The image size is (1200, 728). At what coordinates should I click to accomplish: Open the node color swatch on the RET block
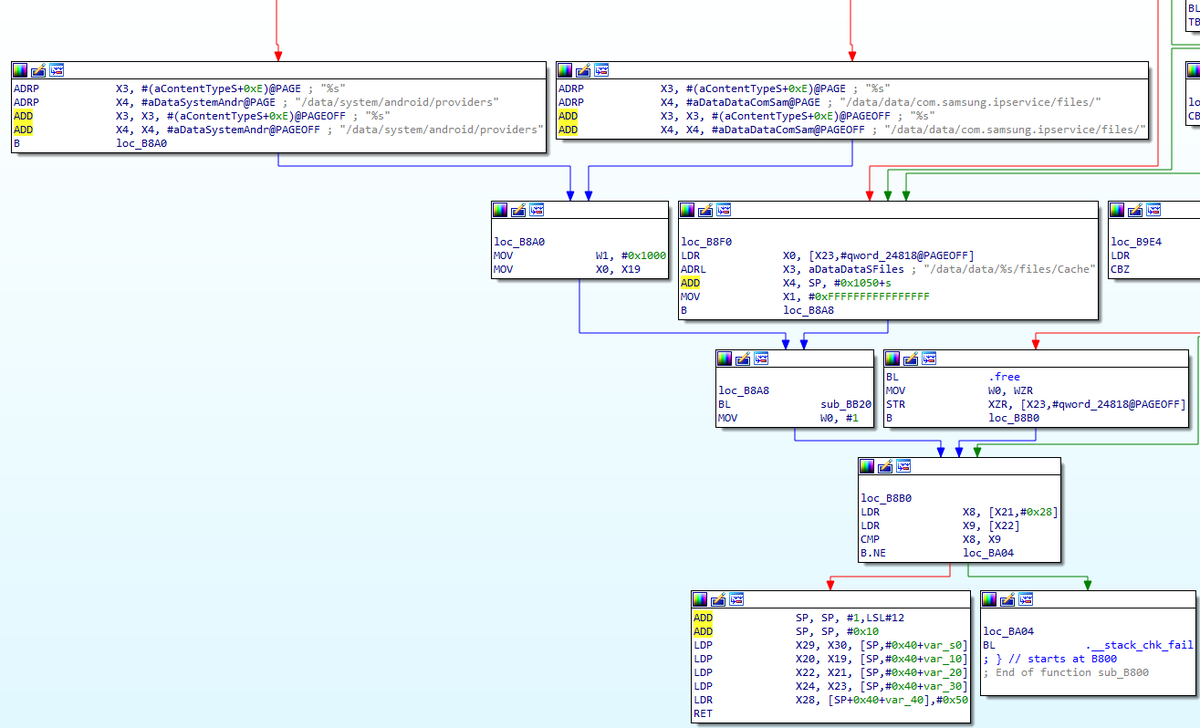tap(699, 599)
